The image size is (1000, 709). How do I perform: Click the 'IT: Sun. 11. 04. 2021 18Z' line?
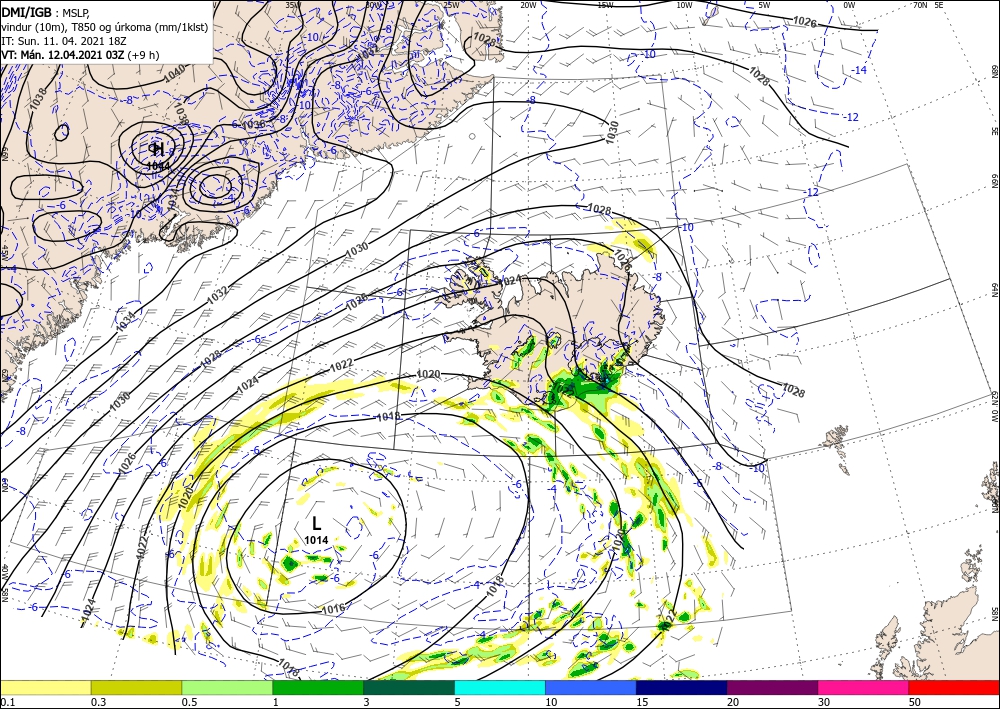tap(64, 41)
